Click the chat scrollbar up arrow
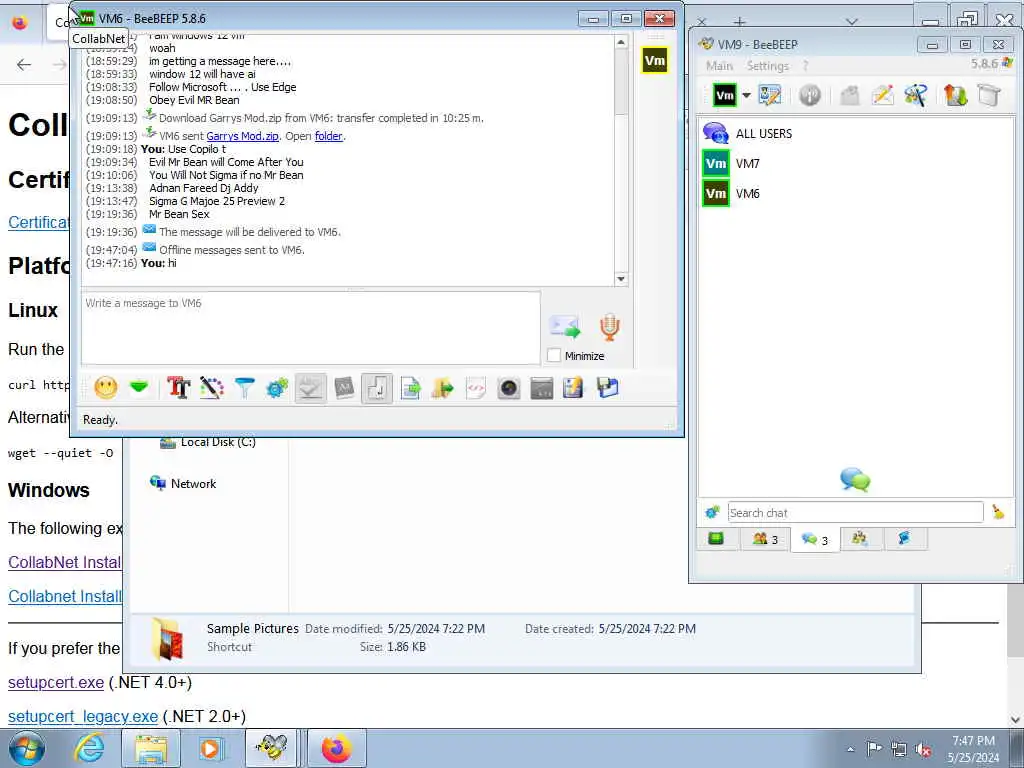Screen dimensions: 1024x768 (621, 42)
